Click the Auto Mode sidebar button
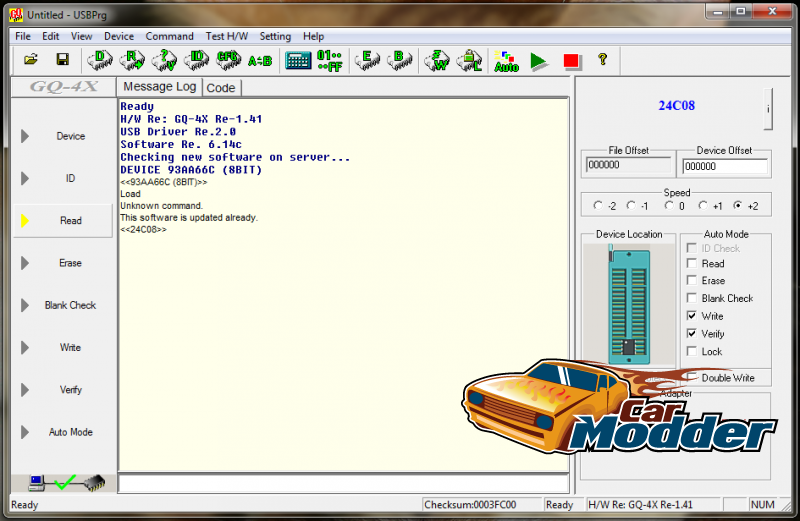The height and width of the screenshot is (521, 800). pyautogui.click(x=63, y=433)
